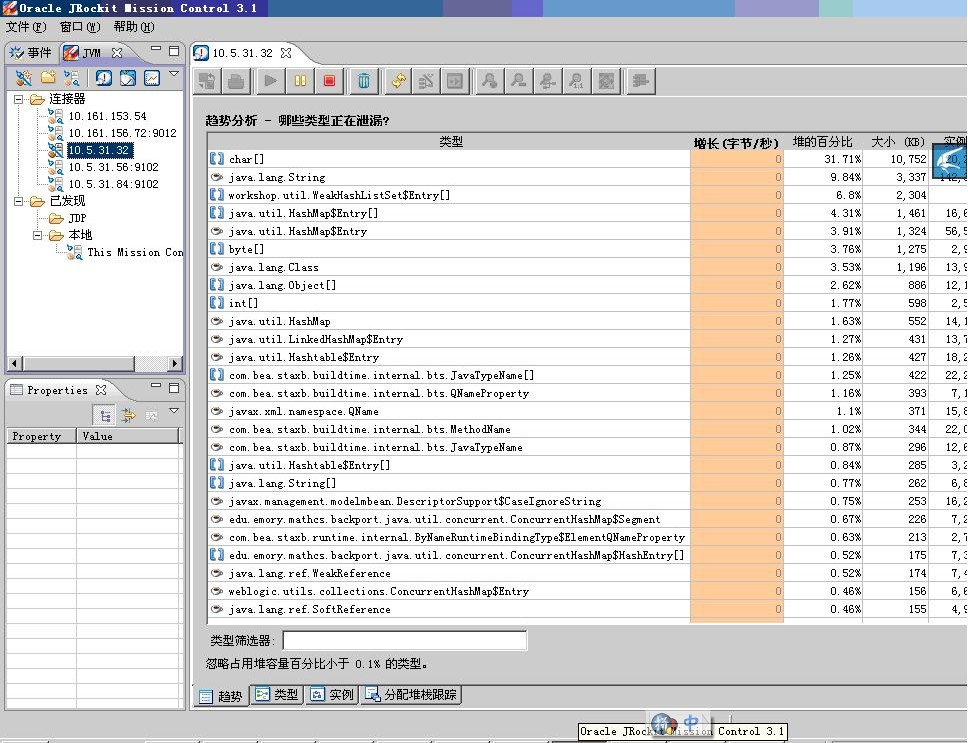Create a new folder in the JVM browser
The image size is (968, 743).
point(48,78)
